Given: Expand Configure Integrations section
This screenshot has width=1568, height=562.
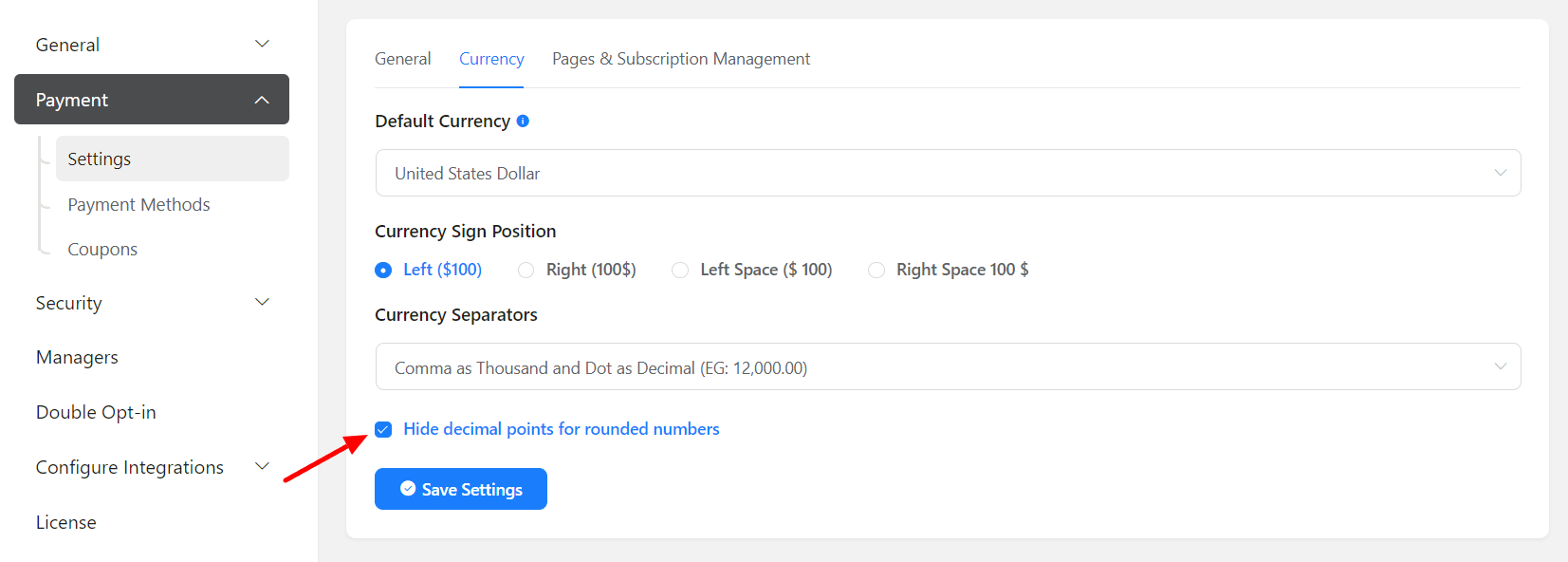Looking at the screenshot, I should [x=262, y=467].
